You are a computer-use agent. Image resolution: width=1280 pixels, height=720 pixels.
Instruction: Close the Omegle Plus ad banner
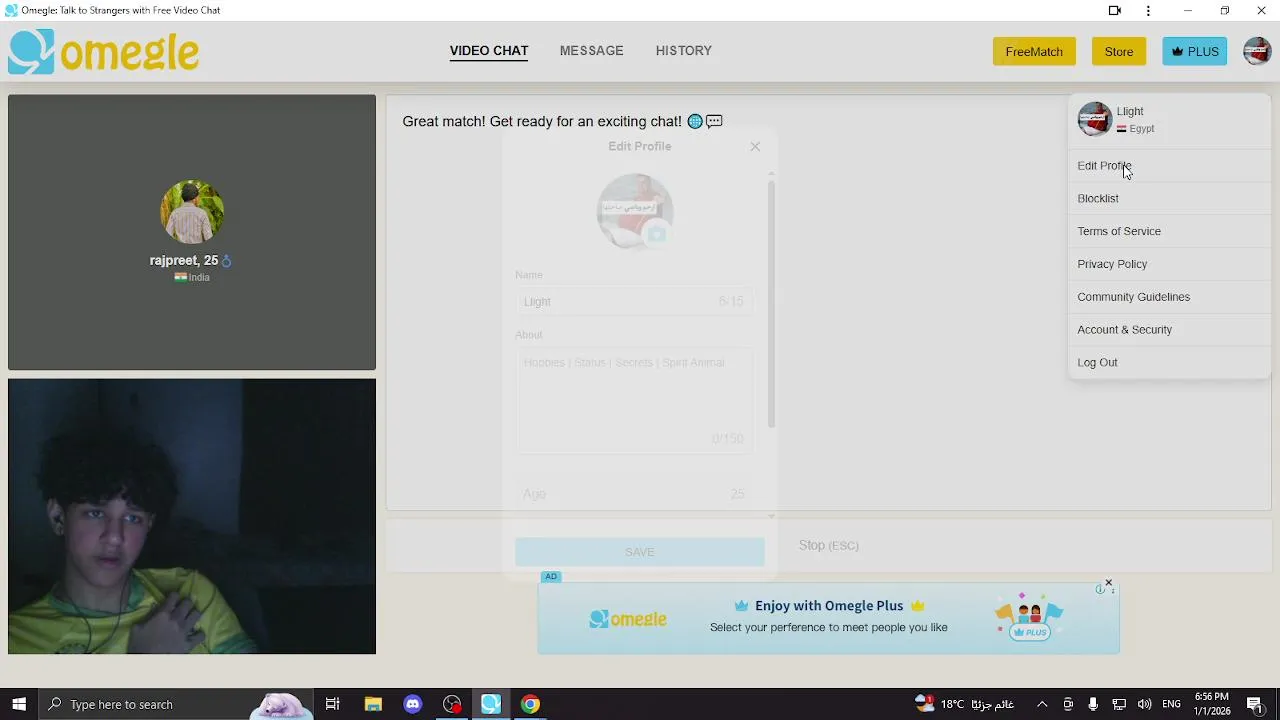click(1108, 582)
